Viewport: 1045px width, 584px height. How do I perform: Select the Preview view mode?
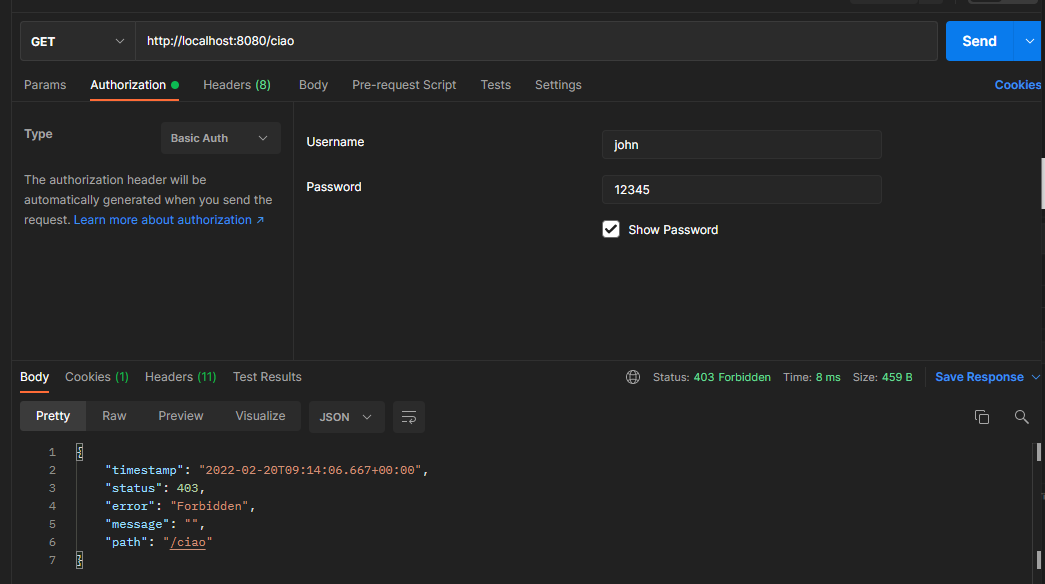point(181,416)
